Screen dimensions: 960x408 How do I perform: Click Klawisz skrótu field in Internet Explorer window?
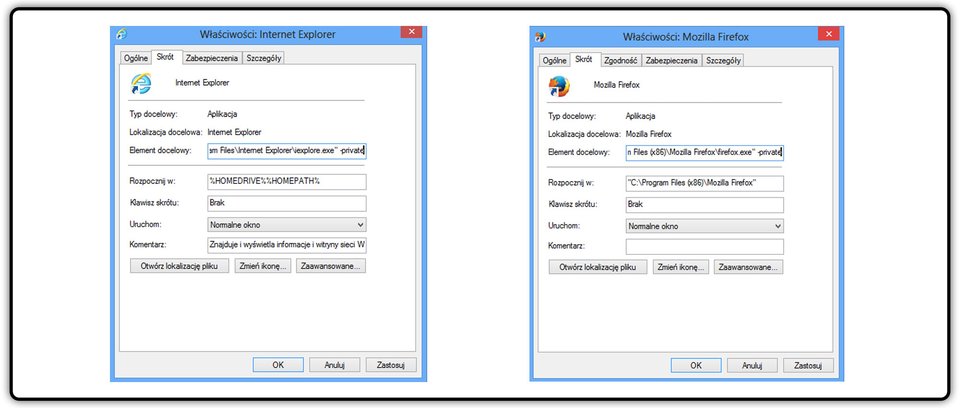[x=287, y=203]
